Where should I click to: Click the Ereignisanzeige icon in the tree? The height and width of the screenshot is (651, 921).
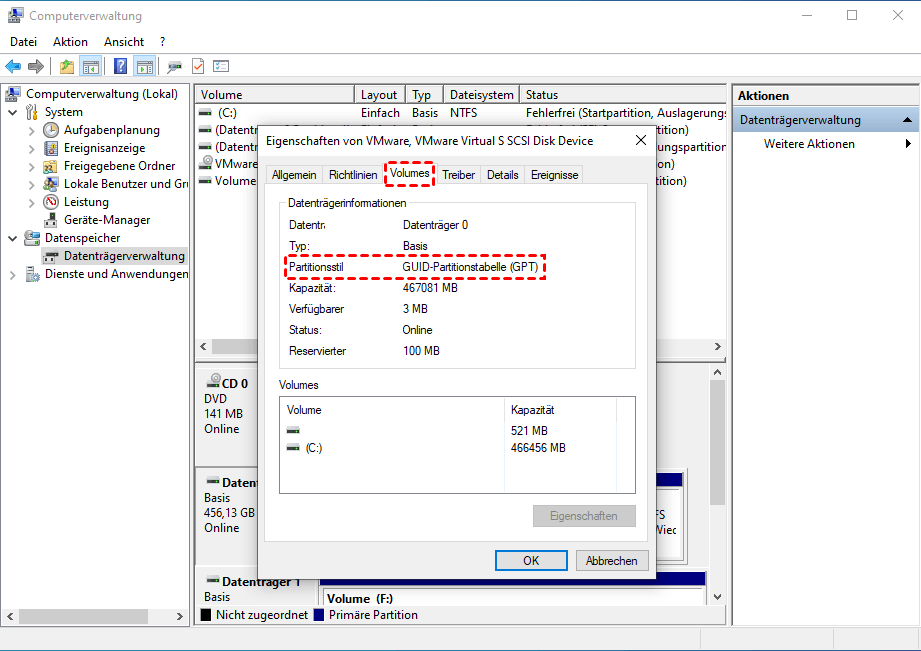click(x=51, y=148)
